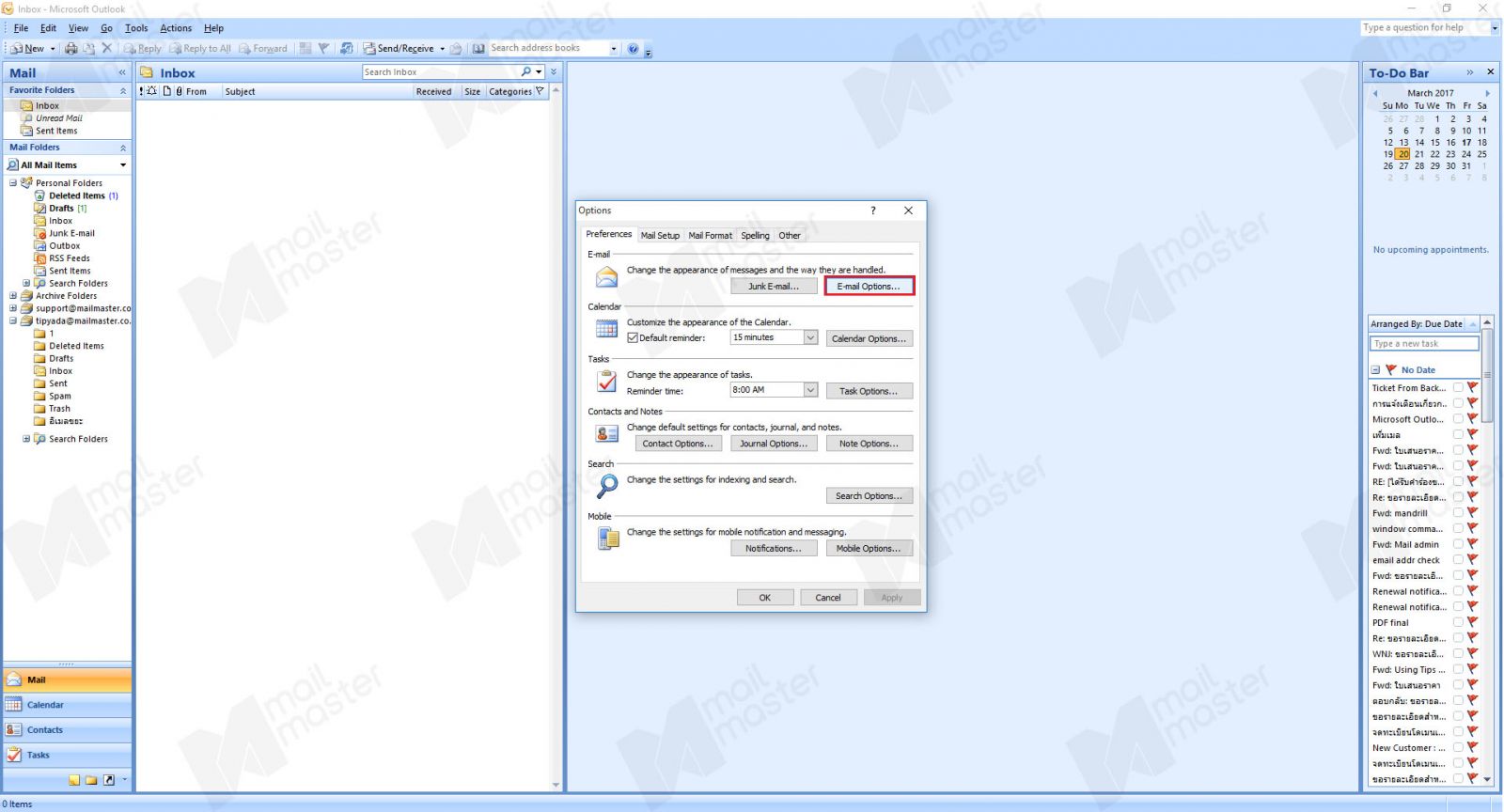Click the magnifier icon in Search Inbox

coord(526,71)
